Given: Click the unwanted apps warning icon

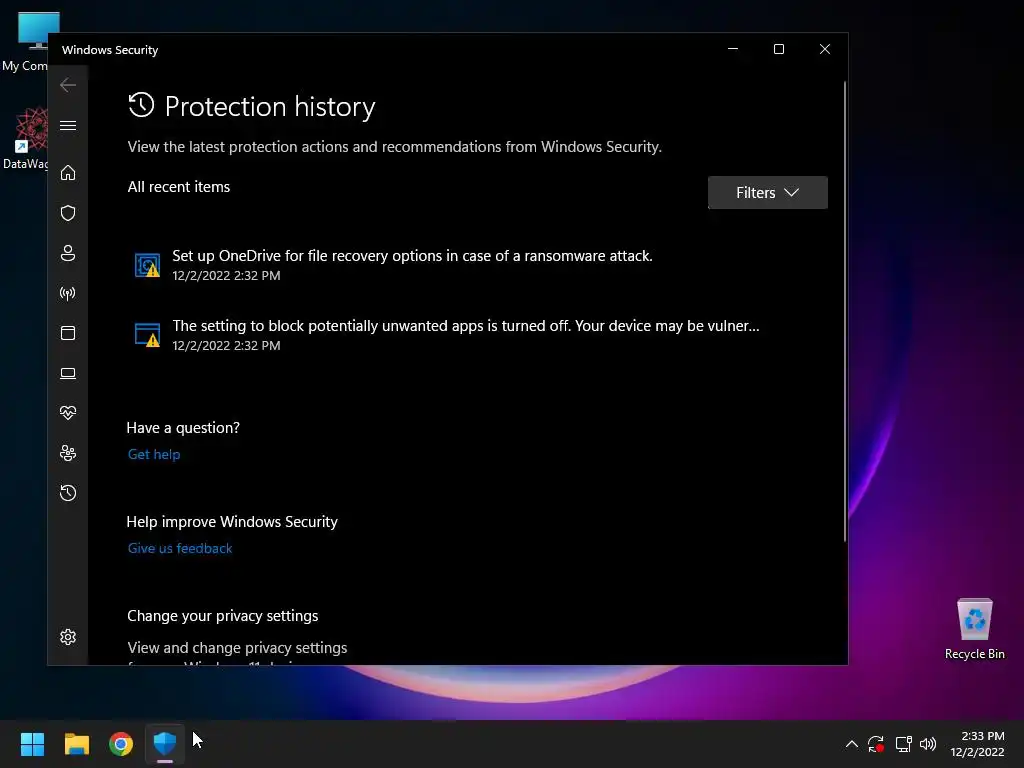Looking at the screenshot, I should 148,335.
